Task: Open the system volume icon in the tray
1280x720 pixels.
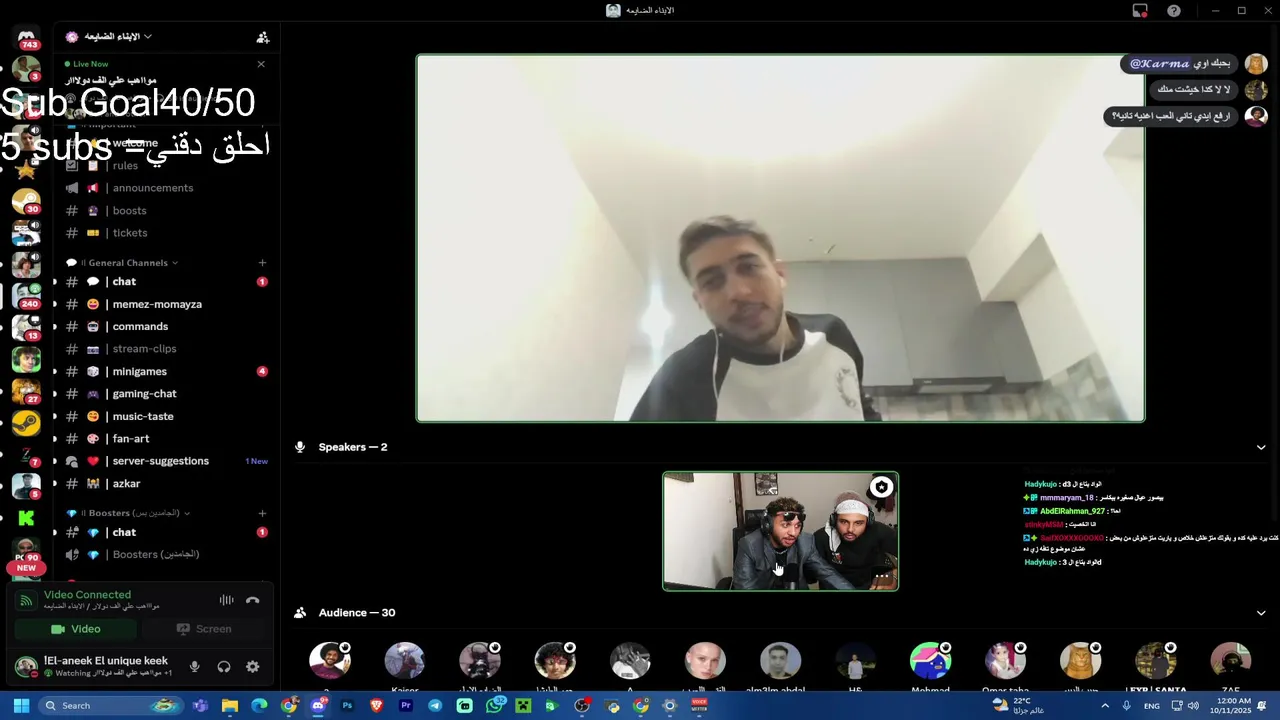Action: click(1192, 706)
